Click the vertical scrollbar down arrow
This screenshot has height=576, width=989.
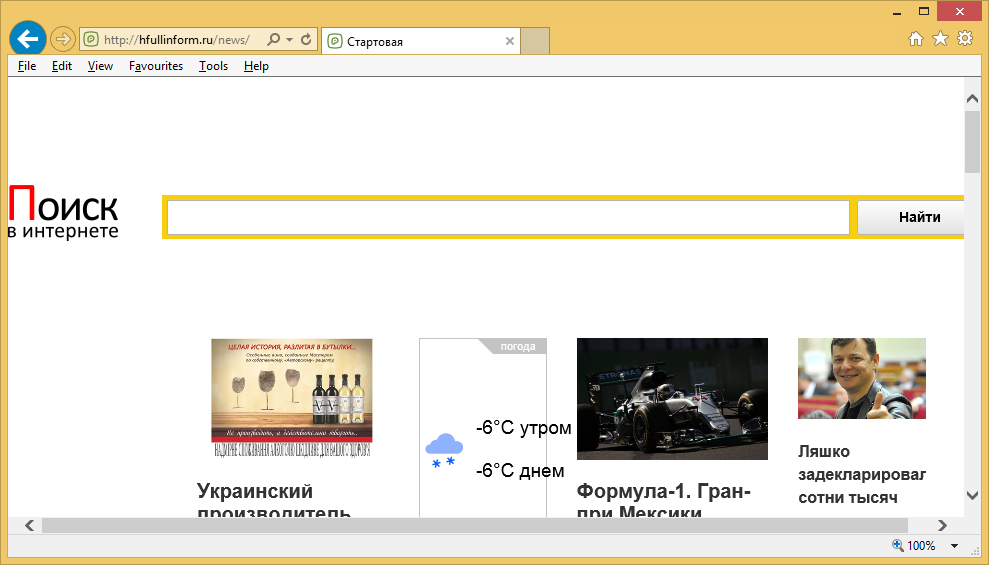(971, 495)
